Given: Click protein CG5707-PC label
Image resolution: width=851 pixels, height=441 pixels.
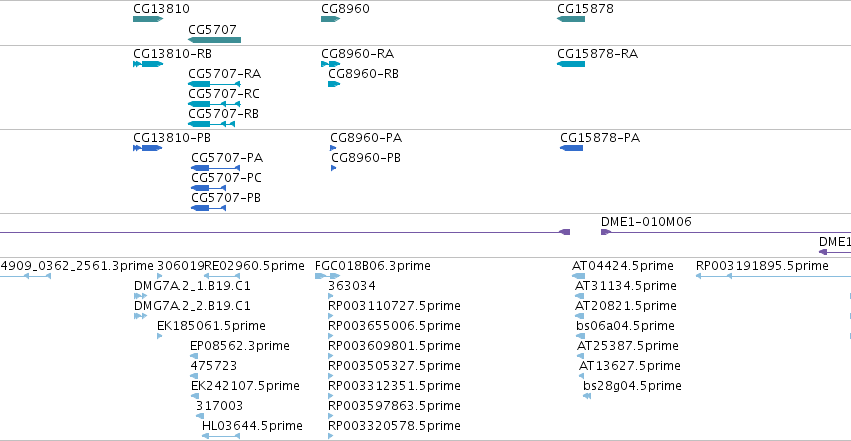Looking at the screenshot, I should click(226, 177).
